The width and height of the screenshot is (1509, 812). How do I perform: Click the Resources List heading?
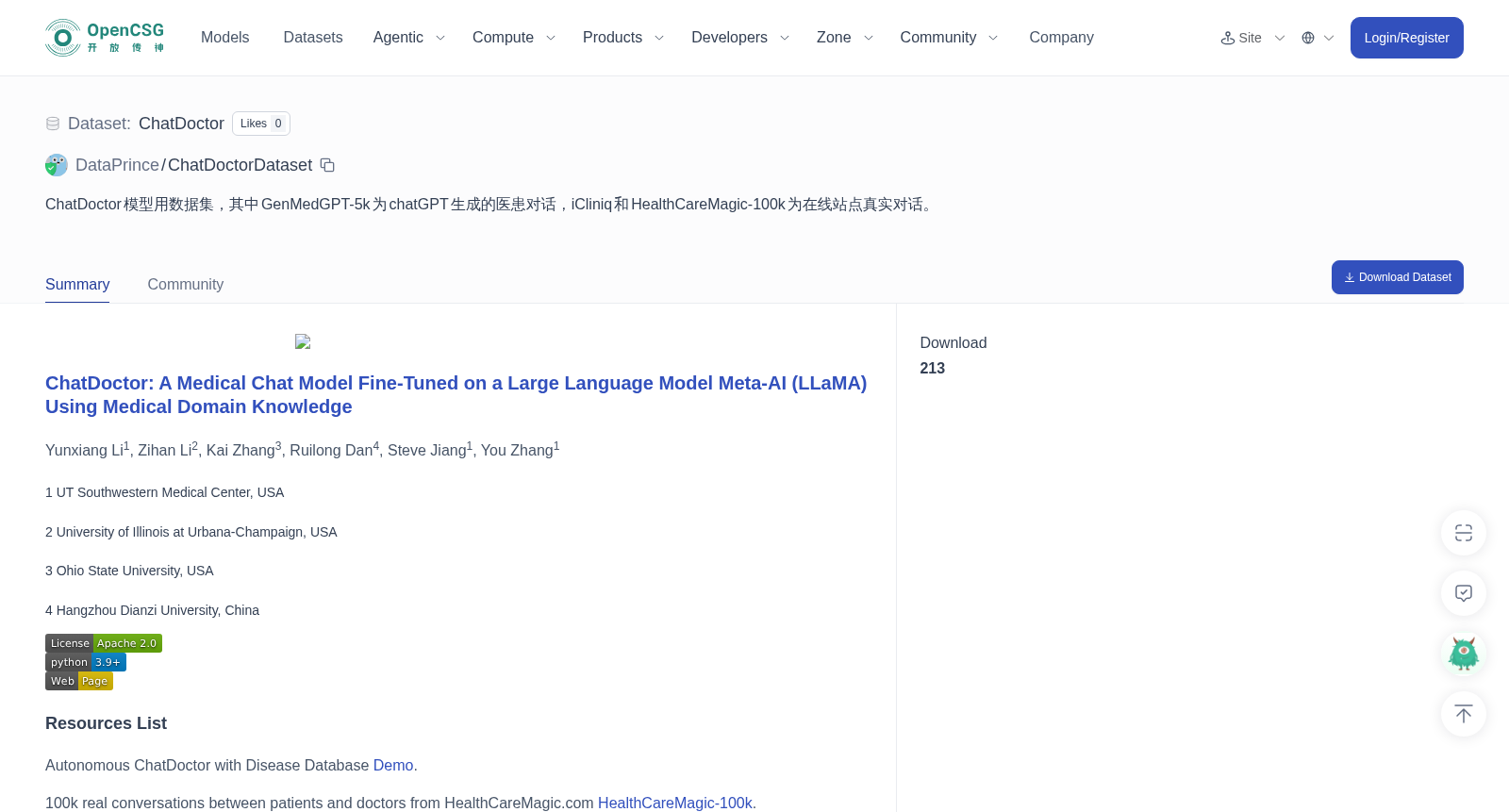(106, 723)
